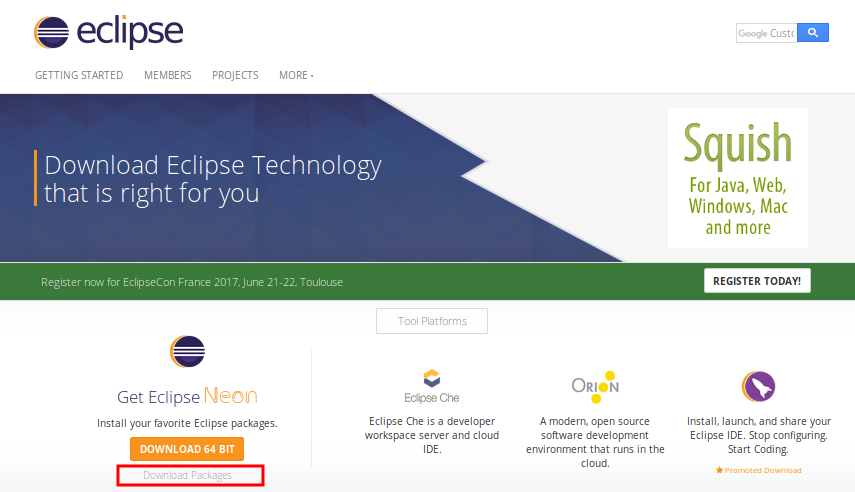The image size is (855, 492).
Task: Click the Get Eclipse Neon heading
Action: click(x=187, y=396)
